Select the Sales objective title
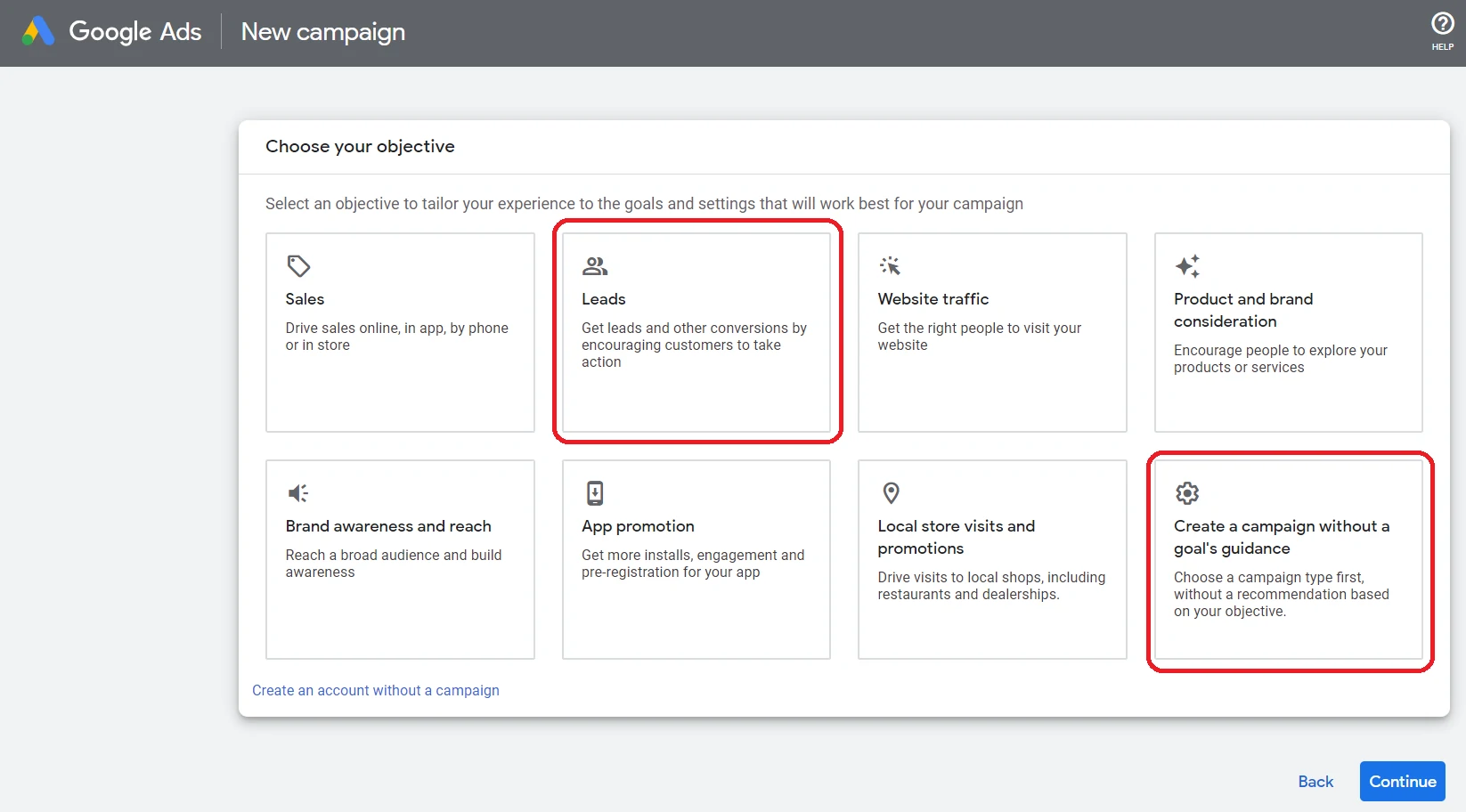1466x812 pixels. tap(305, 299)
